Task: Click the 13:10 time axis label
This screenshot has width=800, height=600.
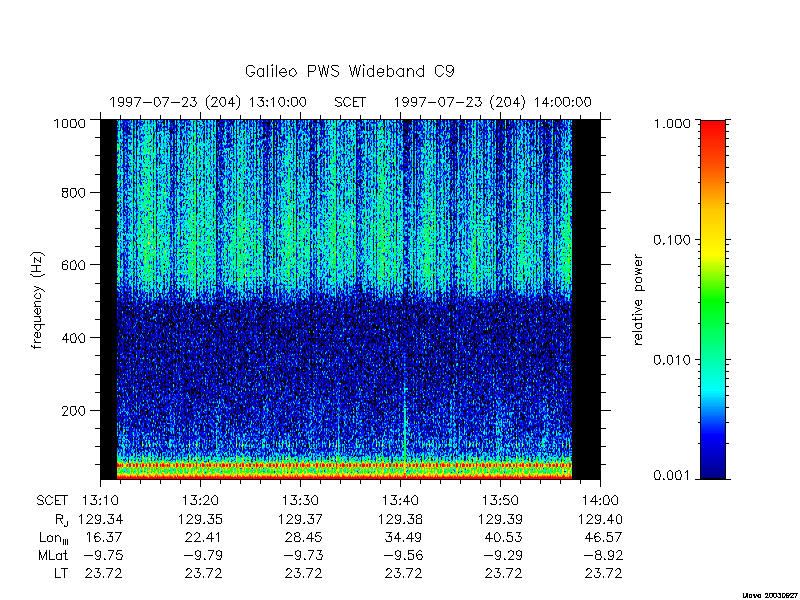Action: 101,501
